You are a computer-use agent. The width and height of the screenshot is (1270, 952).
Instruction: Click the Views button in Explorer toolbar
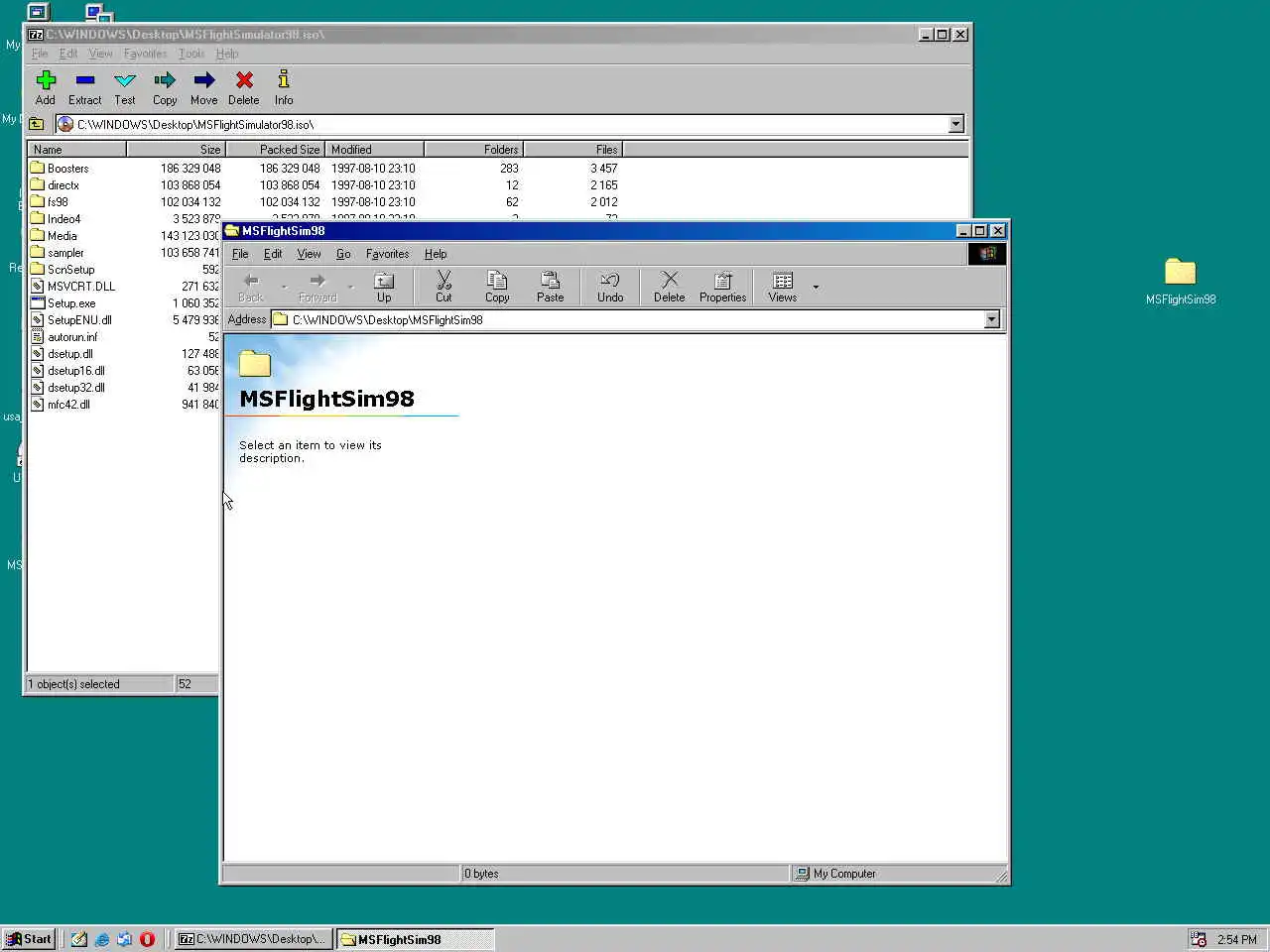tap(783, 287)
